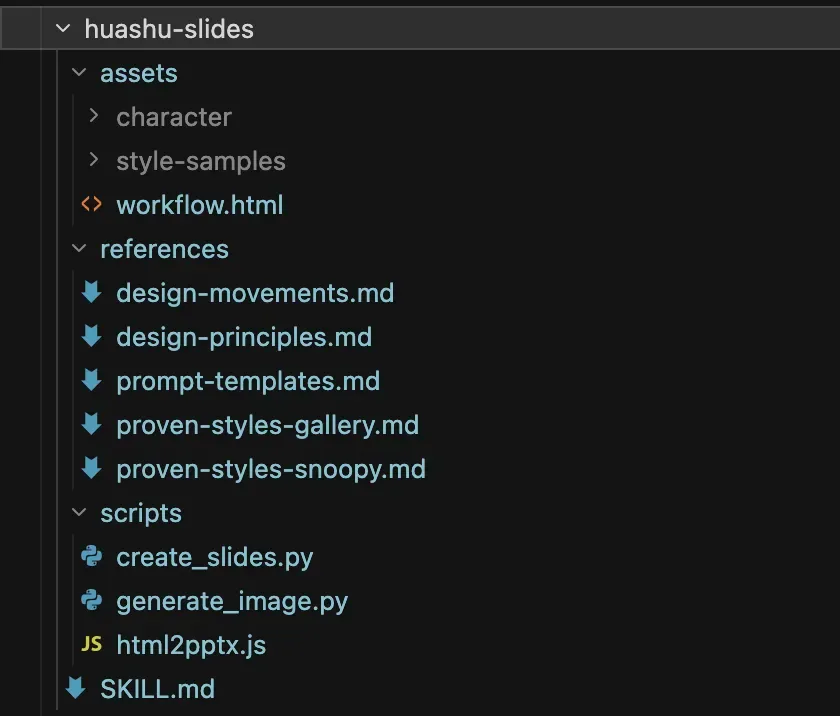The width and height of the screenshot is (840, 716).
Task: Click the Python icon beside create_slides.py
Action: (91, 556)
